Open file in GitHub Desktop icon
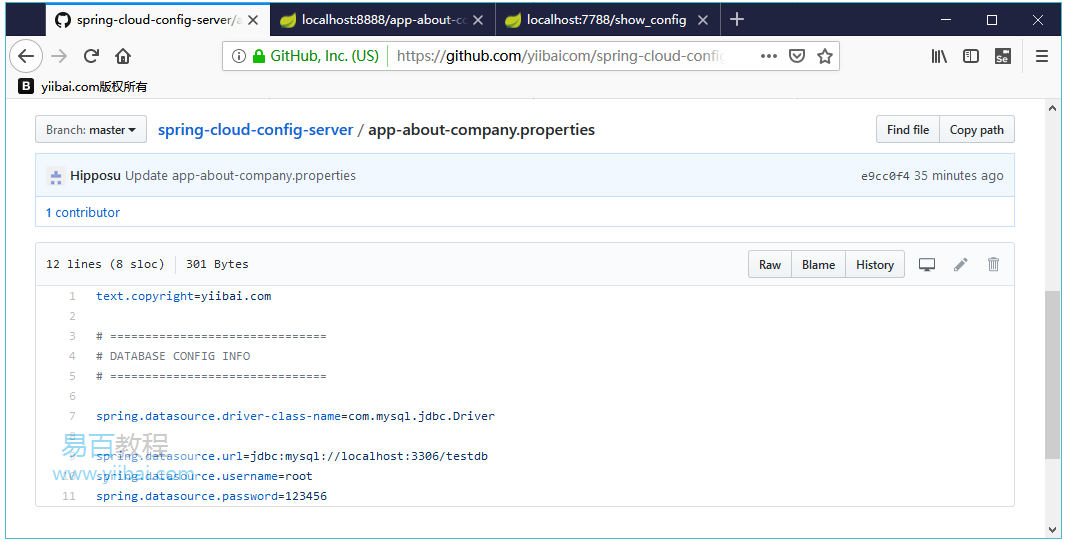Viewport: 1067px width, 542px height. point(927,265)
